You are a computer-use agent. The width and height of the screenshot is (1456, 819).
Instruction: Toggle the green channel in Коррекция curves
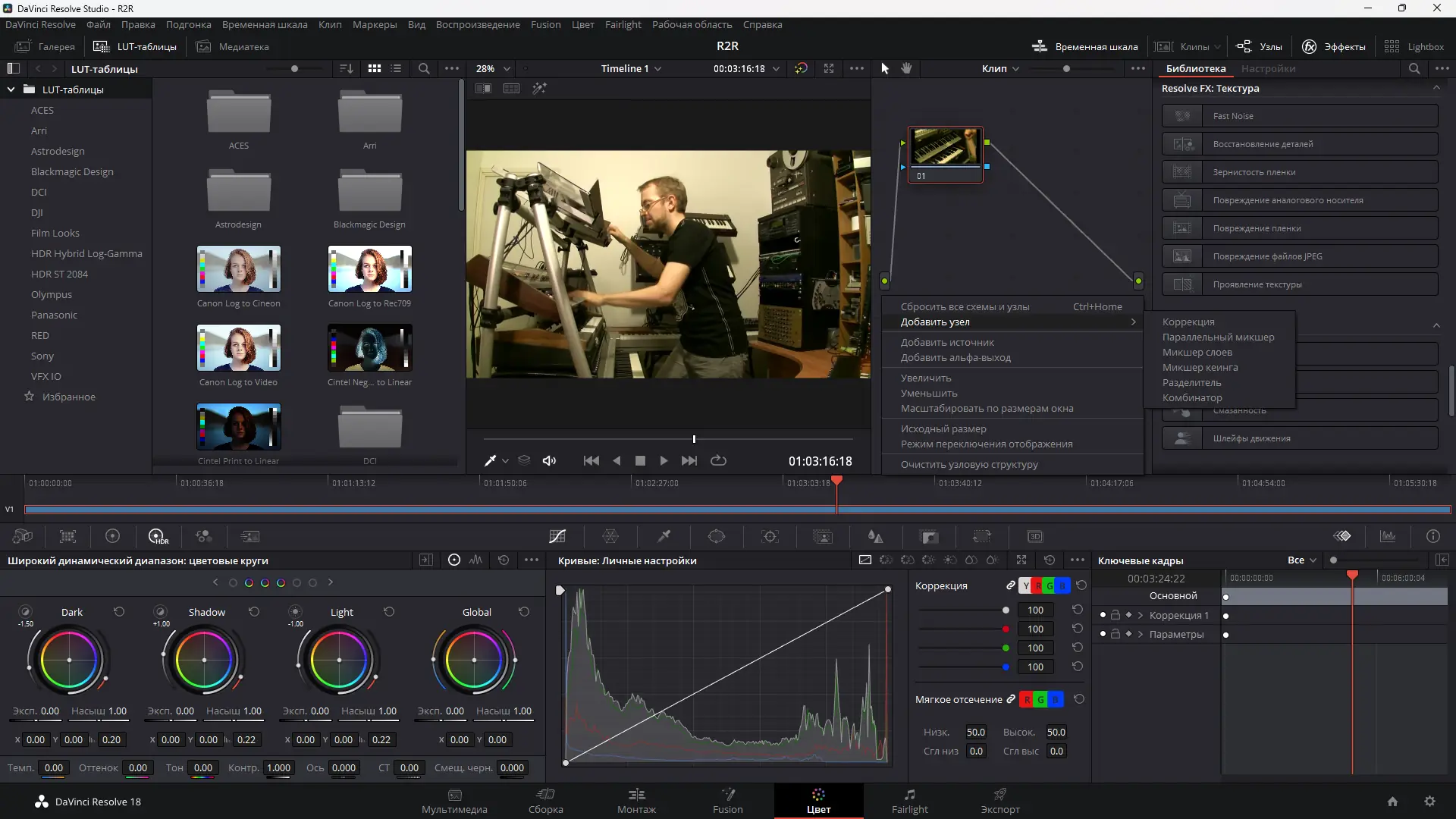[1050, 585]
